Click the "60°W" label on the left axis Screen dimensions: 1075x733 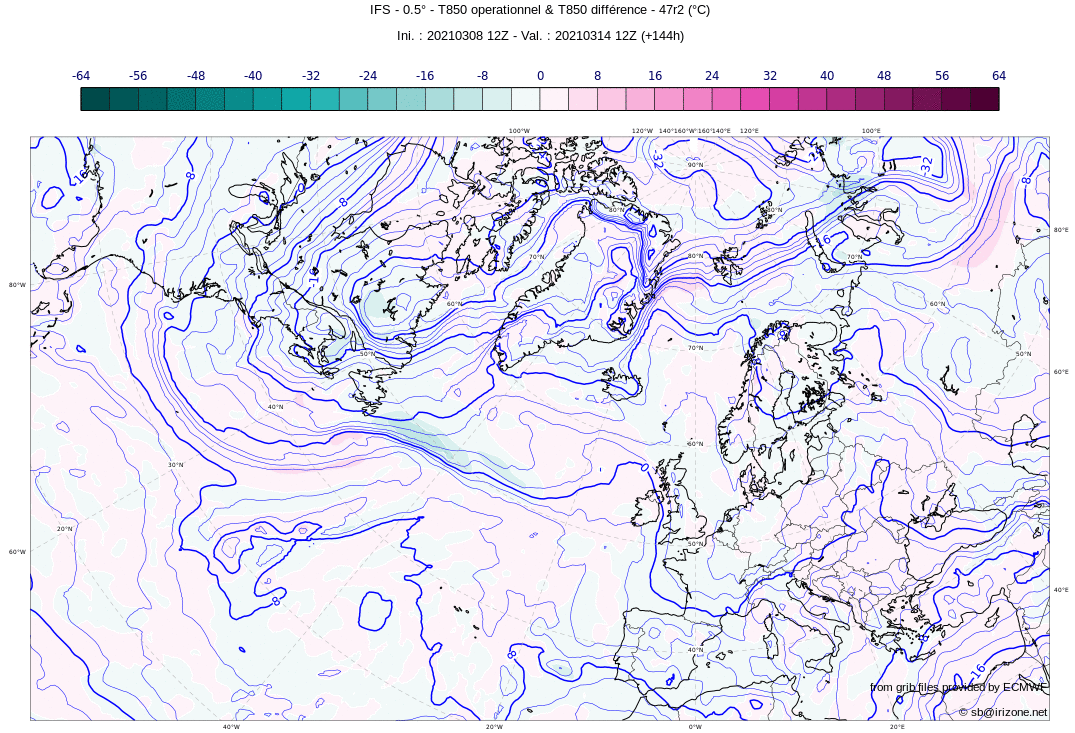17,552
